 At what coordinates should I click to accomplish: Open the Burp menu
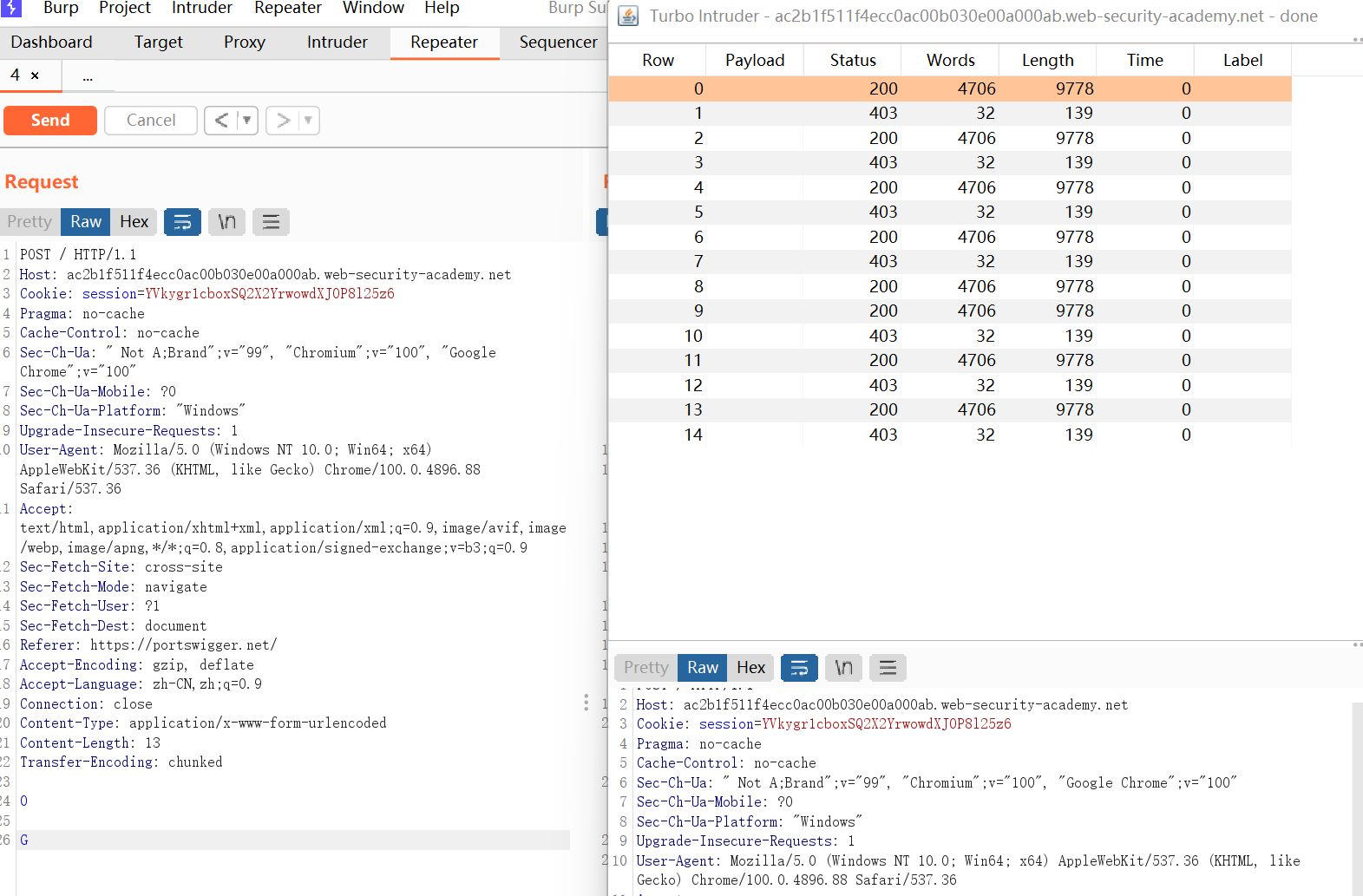(x=61, y=8)
